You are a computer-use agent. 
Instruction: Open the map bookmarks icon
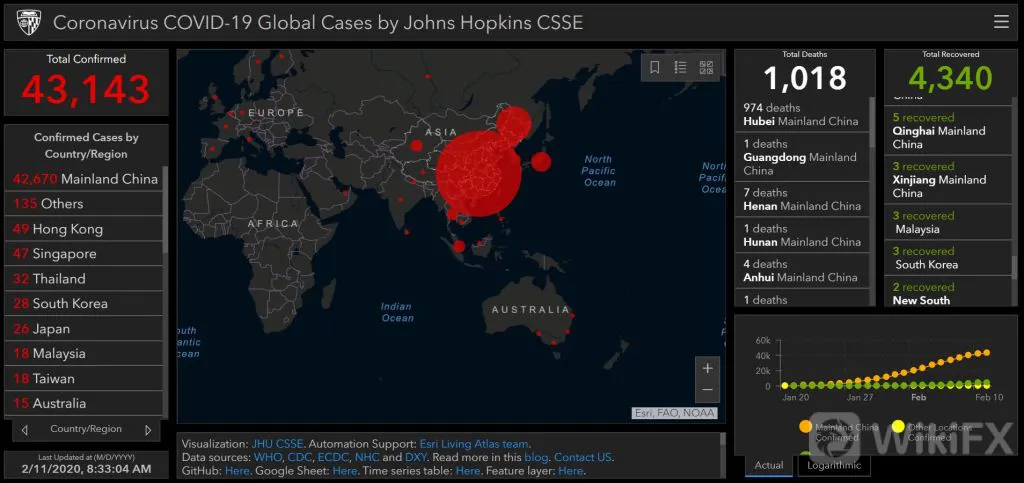[655, 67]
